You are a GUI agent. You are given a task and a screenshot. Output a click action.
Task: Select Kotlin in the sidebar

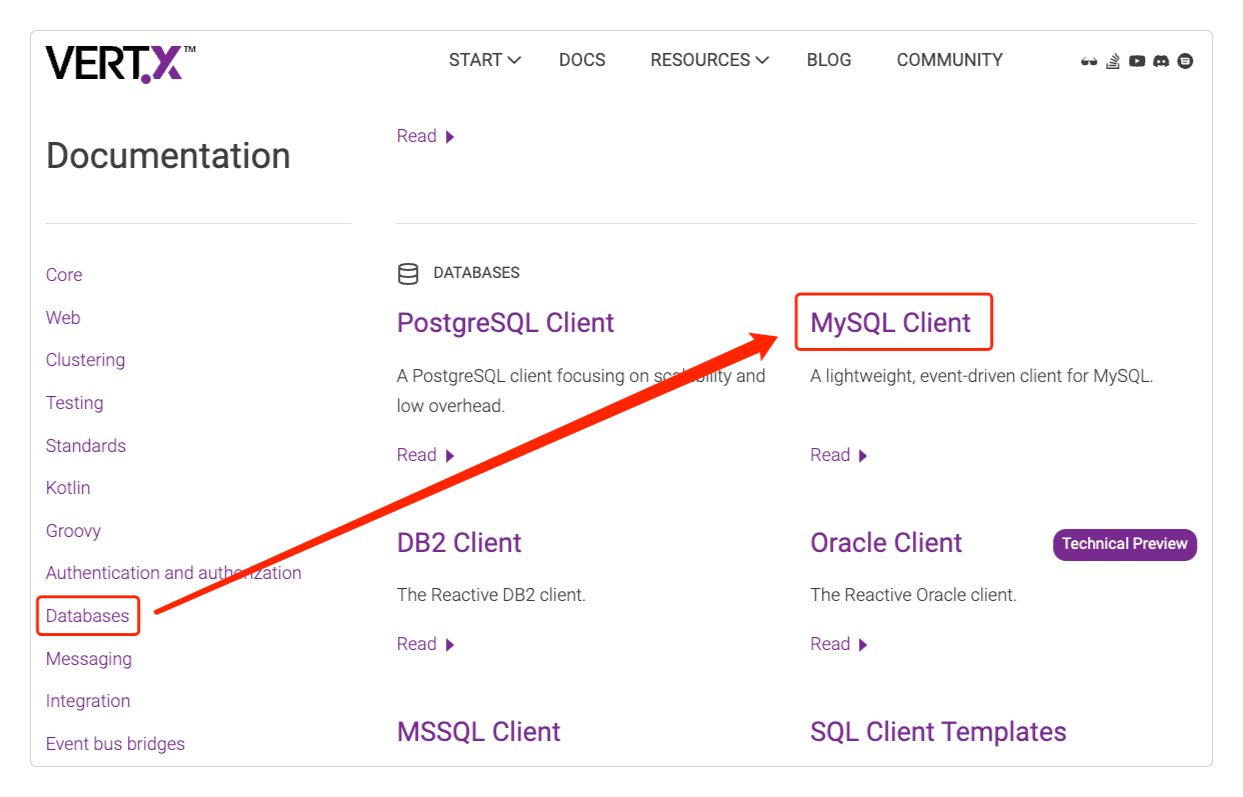click(68, 488)
